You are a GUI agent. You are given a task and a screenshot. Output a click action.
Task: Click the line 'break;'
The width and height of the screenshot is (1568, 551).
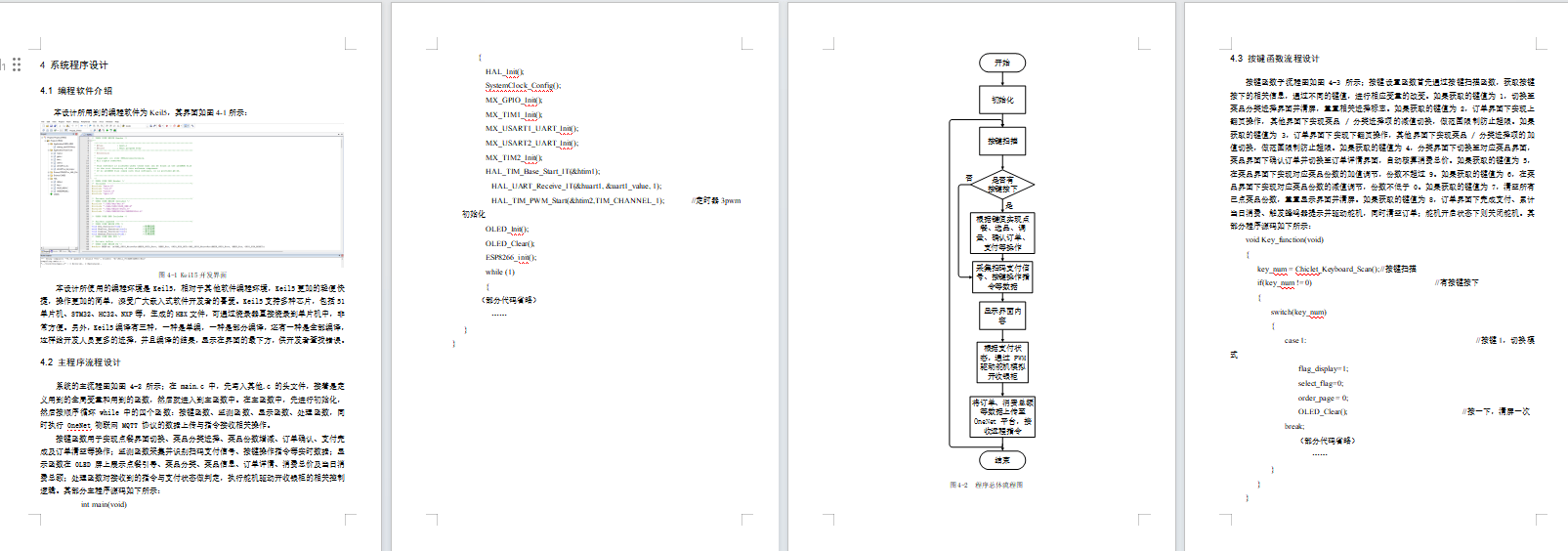click(x=1293, y=426)
